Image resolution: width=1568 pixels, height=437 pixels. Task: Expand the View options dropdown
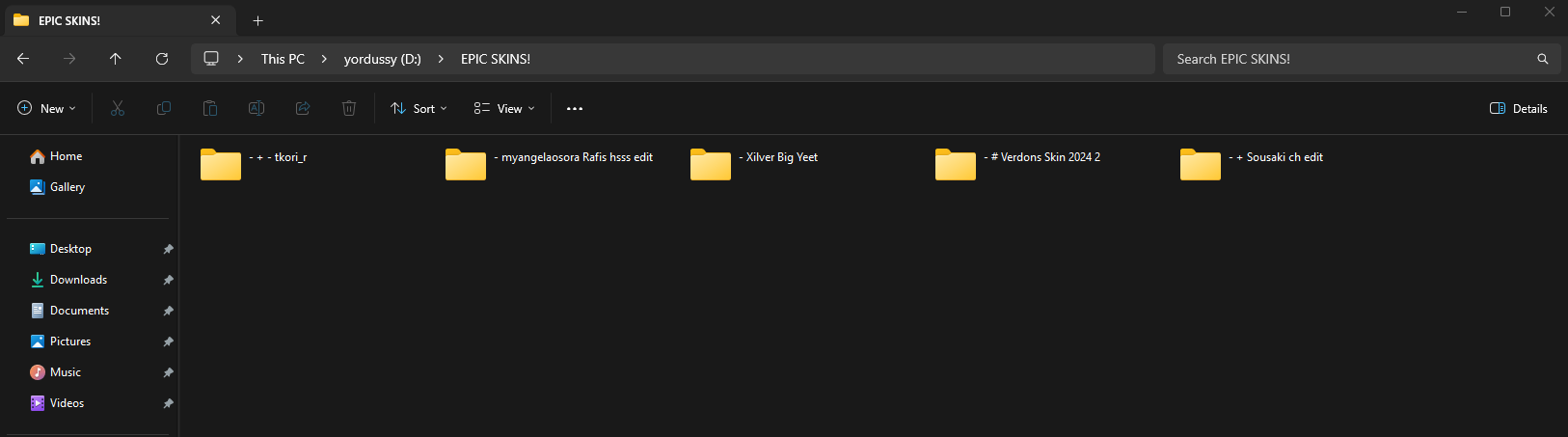(504, 109)
